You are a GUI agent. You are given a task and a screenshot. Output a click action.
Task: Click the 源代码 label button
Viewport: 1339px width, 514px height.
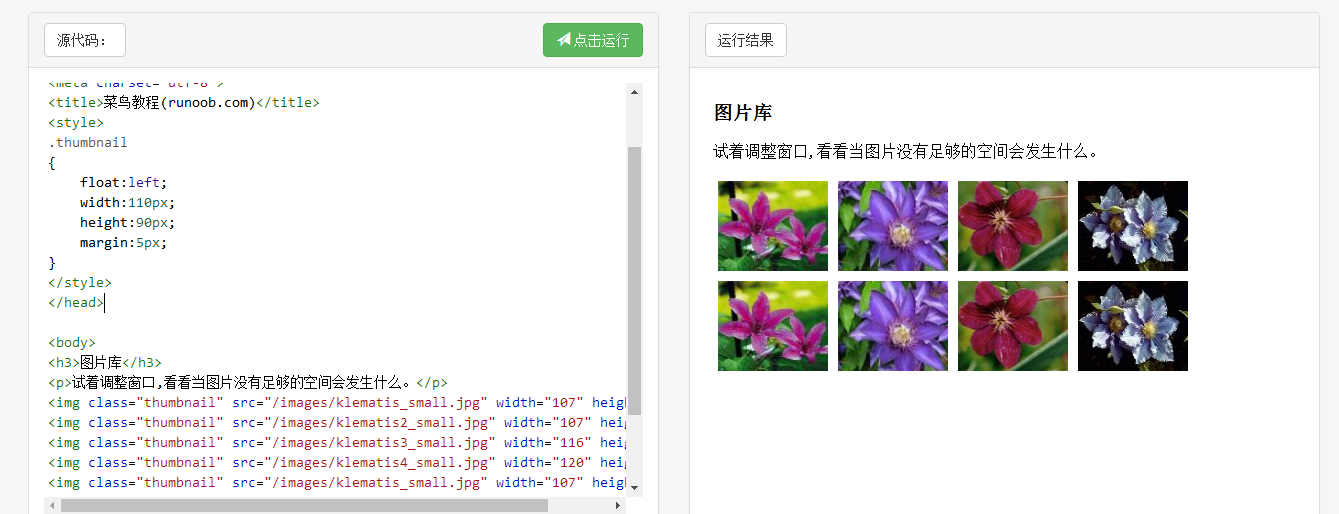point(85,40)
